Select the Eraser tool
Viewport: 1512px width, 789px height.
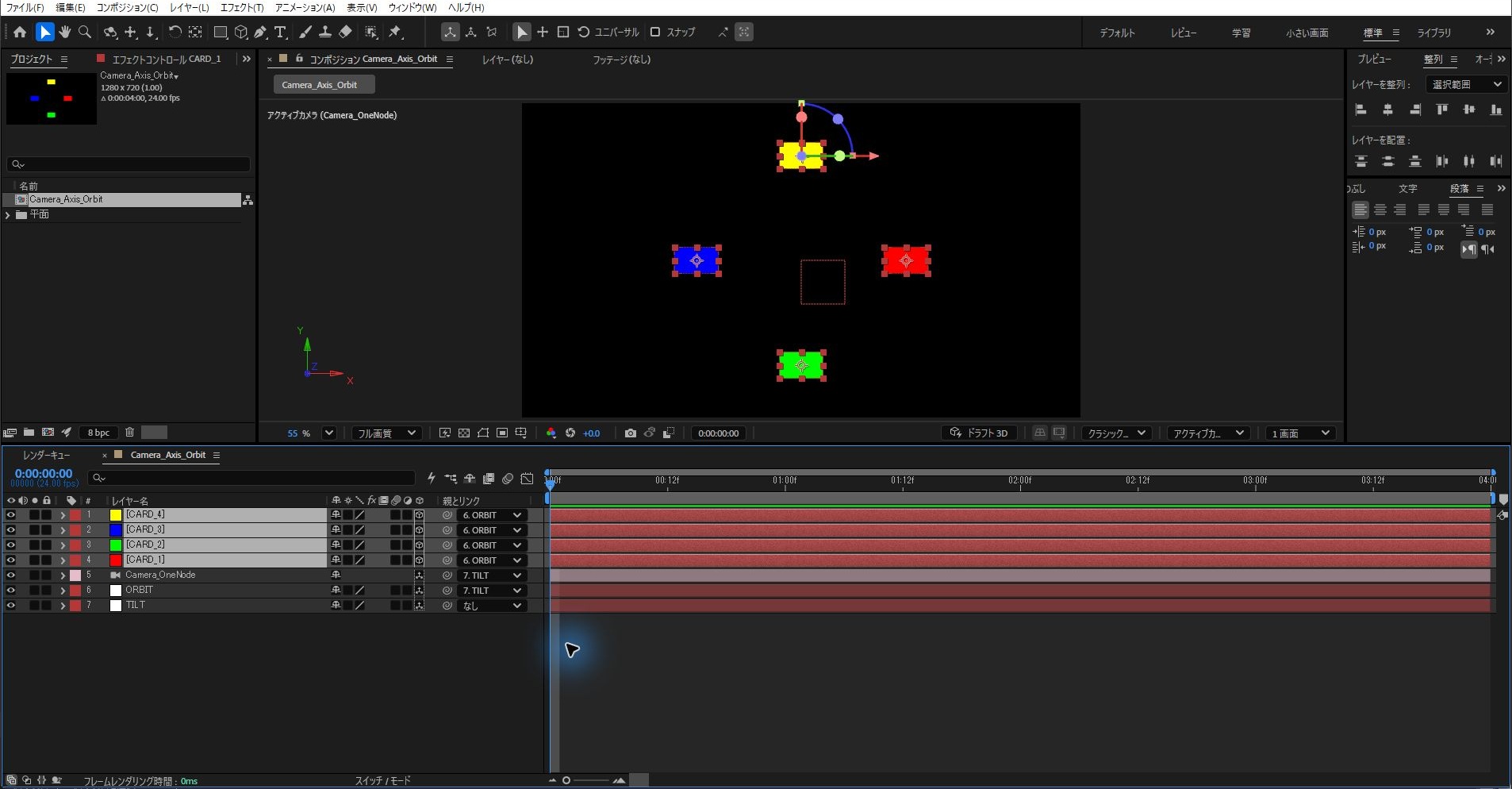[345, 33]
